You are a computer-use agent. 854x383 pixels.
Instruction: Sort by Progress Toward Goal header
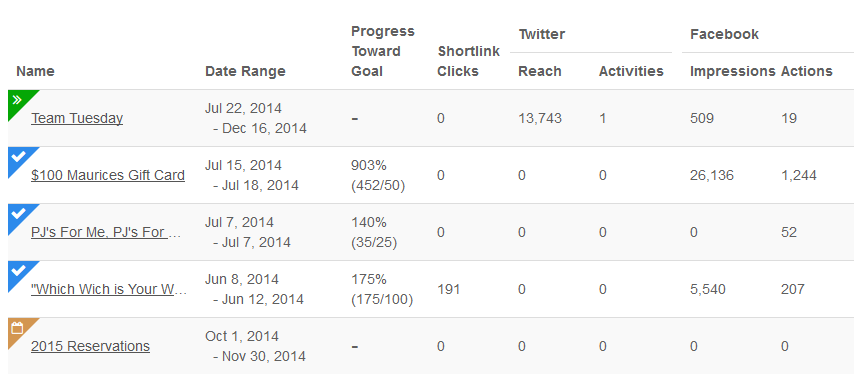click(383, 51)
